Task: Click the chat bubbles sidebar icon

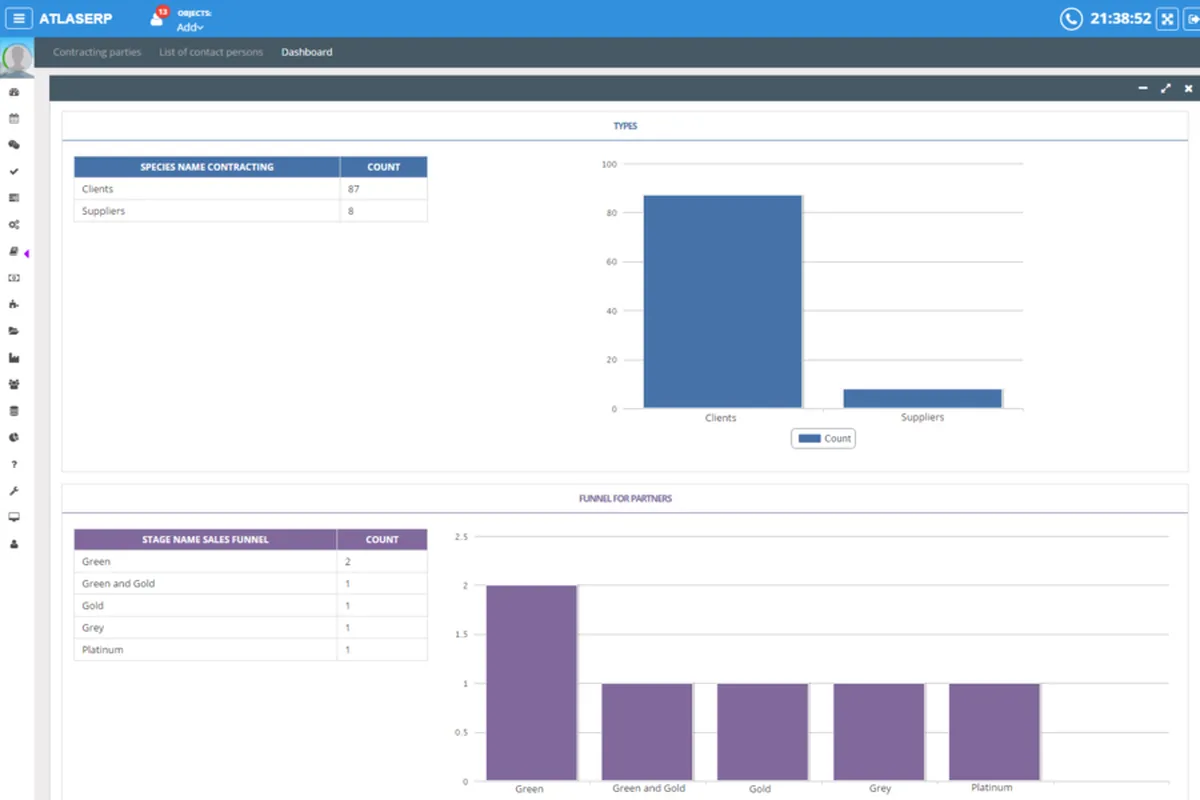Action: [x=14, y=145]
